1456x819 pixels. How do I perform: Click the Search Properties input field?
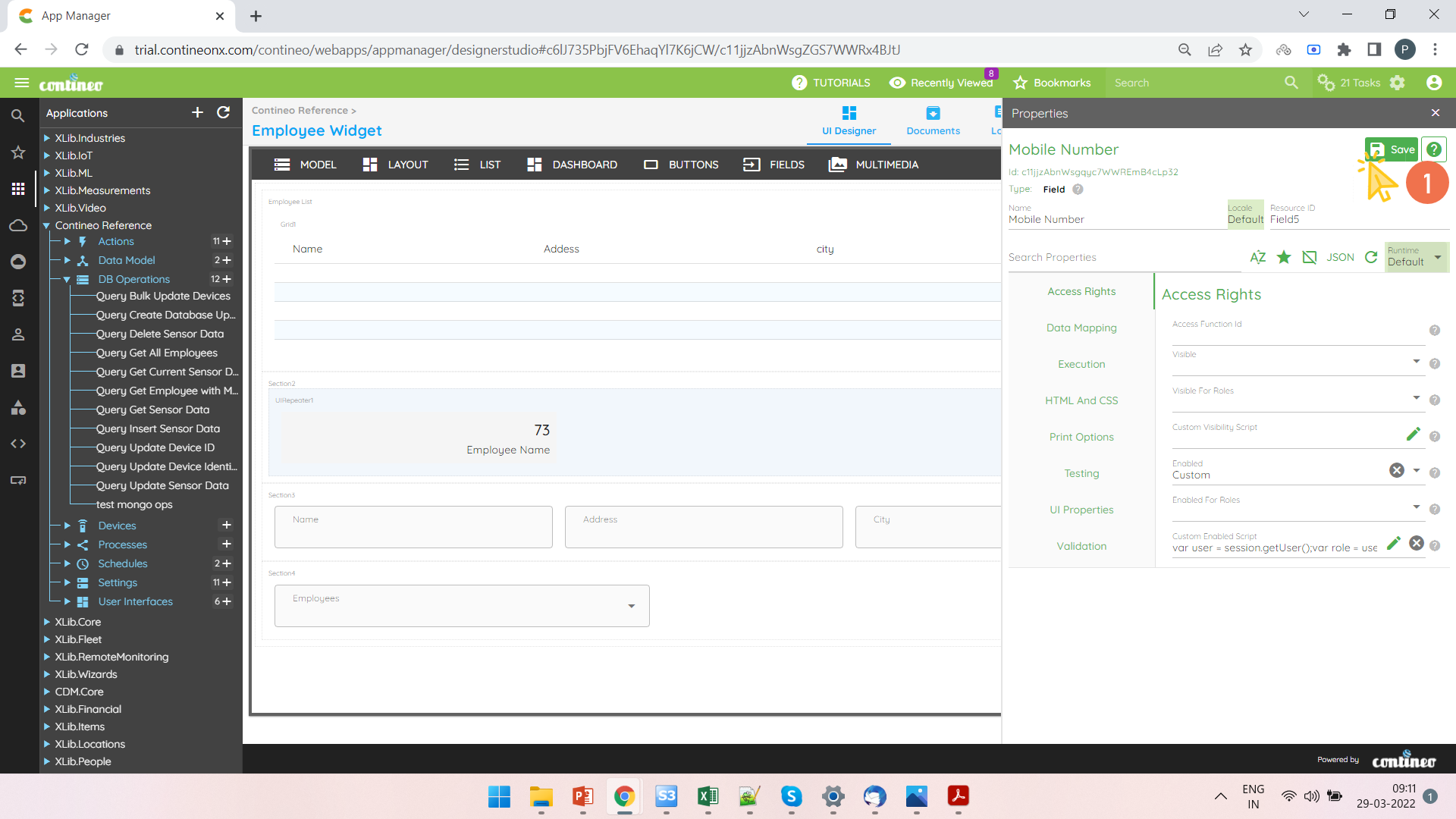click(x=1122, y=257)
